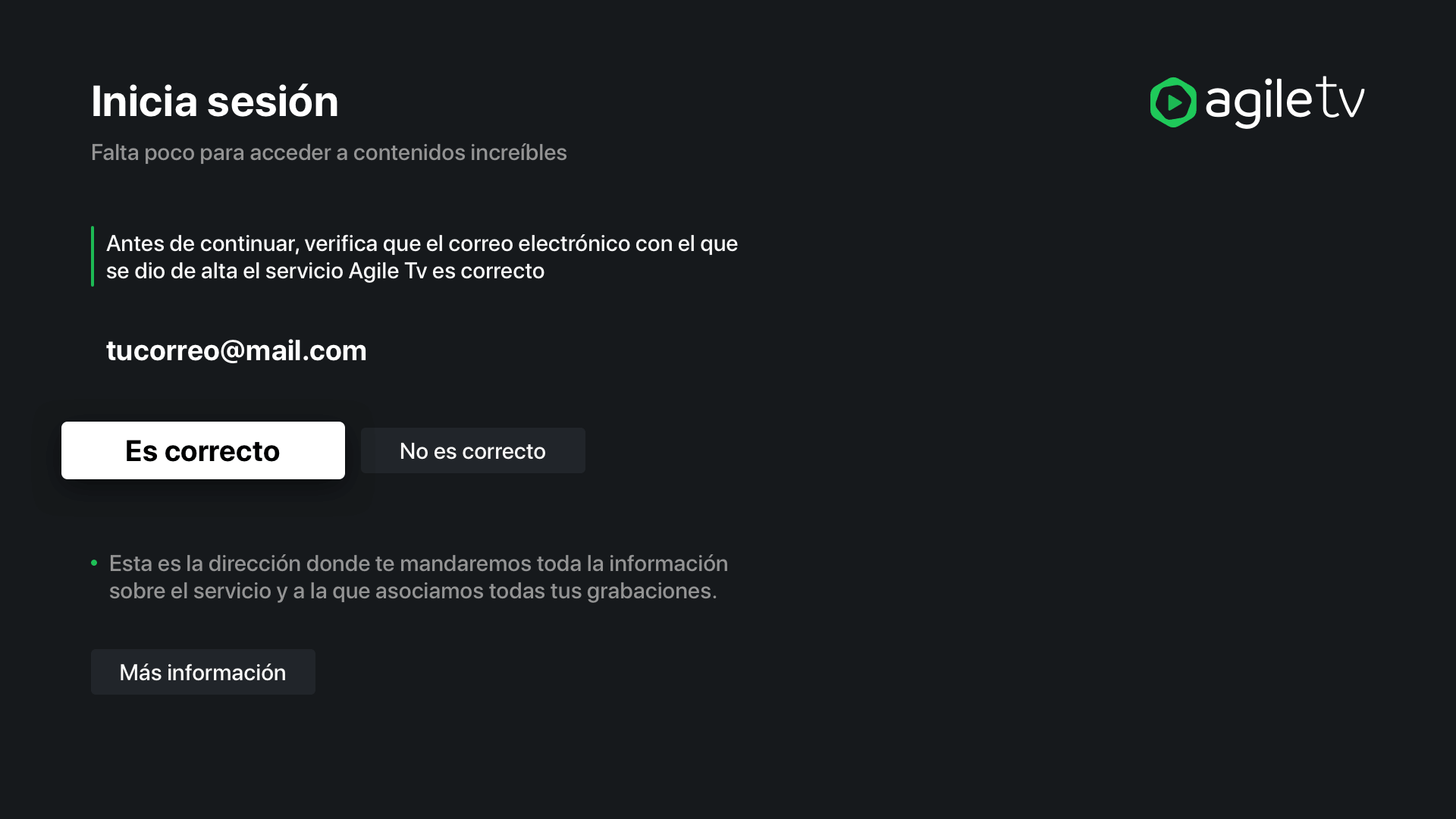Click the Inicia sesión heading
This screenshot has width=1456, height=819.
pyautogui.click(x=215, y=101)
